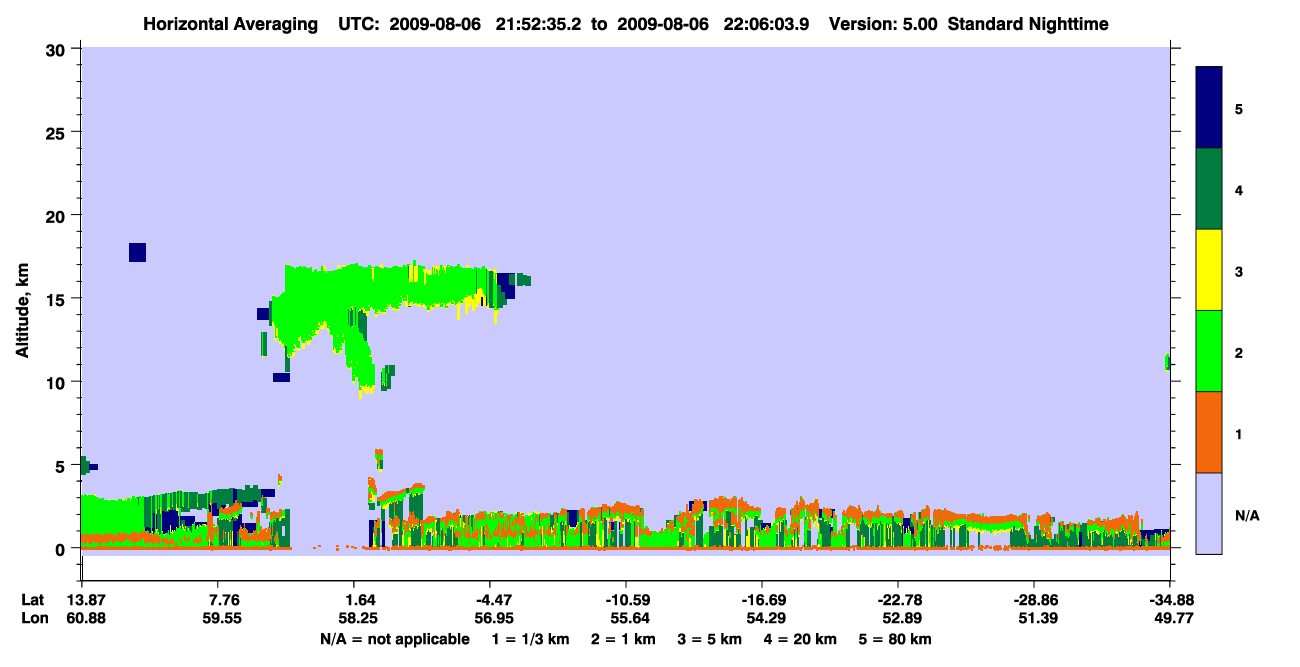The image size is (1300, 667).
Task: Click the 'Lat' axis row label
Action: pos(33,600)
